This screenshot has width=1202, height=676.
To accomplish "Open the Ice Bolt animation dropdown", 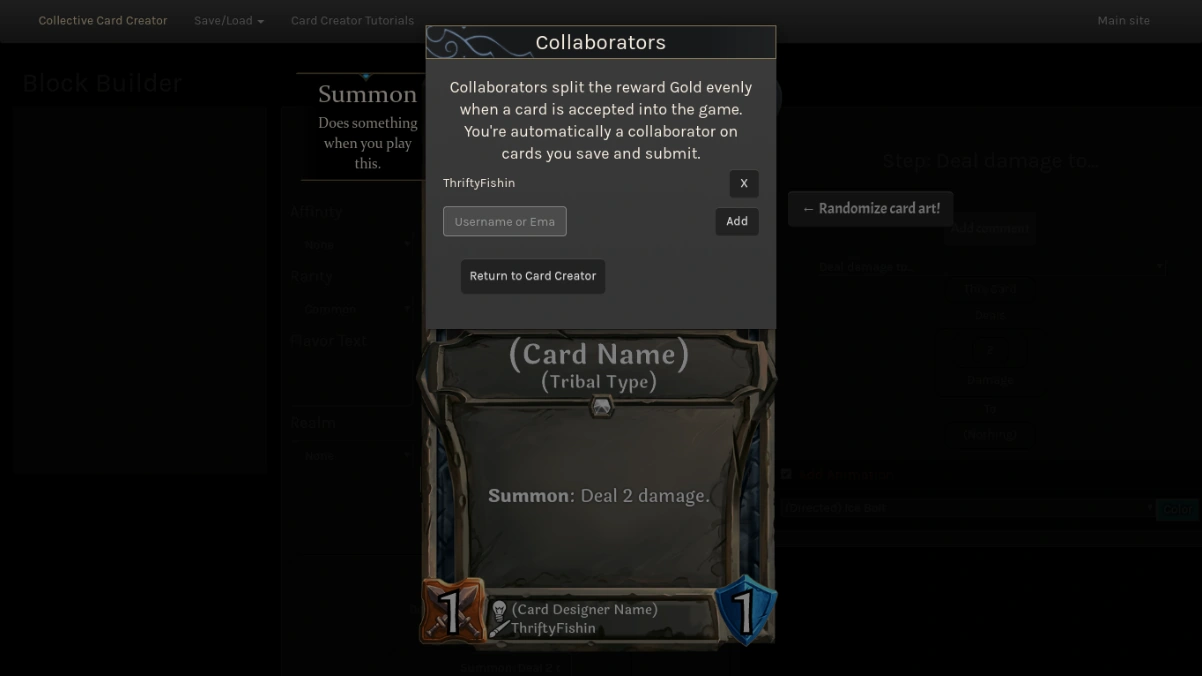I will 966,508.
